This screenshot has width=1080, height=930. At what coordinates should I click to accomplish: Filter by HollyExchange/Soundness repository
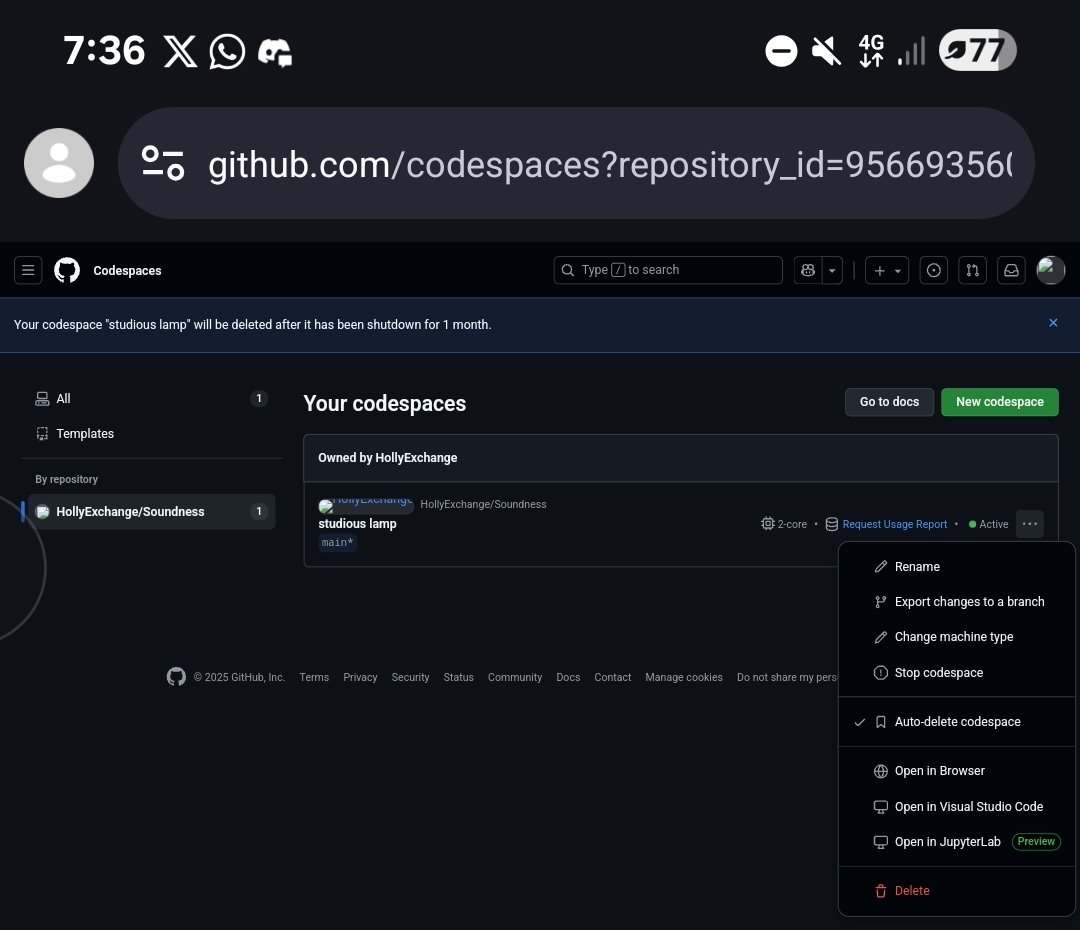[x=150, y=511]
